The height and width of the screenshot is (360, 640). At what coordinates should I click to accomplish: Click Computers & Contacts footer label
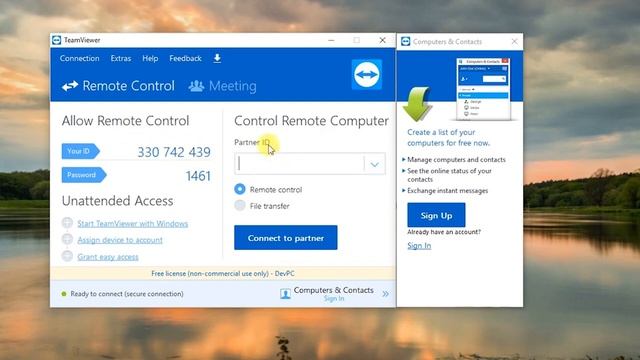(x=333, y=290)
